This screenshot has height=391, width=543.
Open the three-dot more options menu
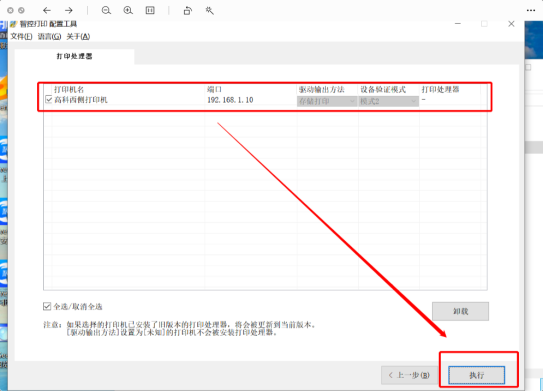point(531,10)
